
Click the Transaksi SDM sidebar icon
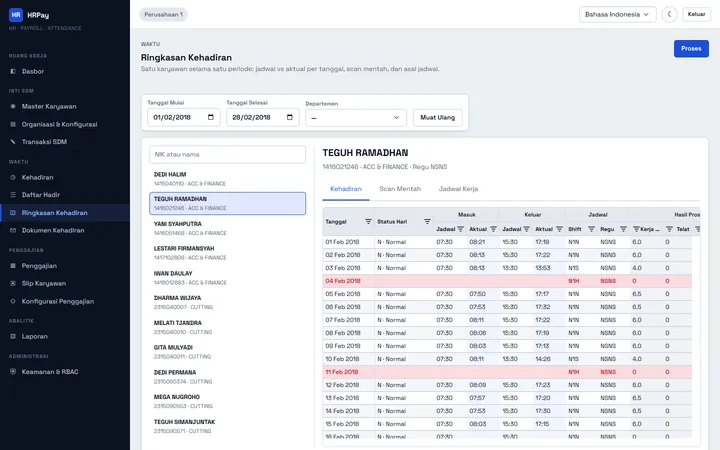click(13, 142)
